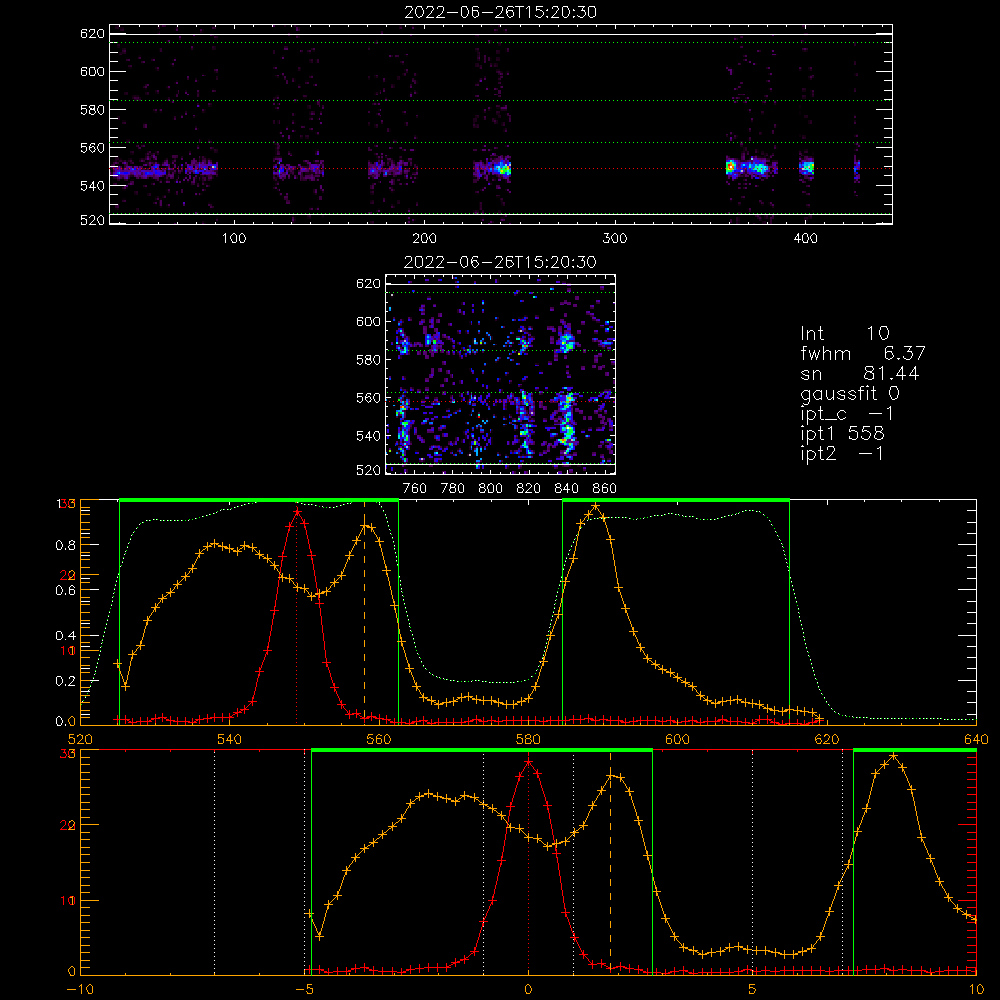Select the 'fwhm 6.37' readout line
Image resolution: width=1000 pixels, height=1000 pixels.
(x=863, y=353)
